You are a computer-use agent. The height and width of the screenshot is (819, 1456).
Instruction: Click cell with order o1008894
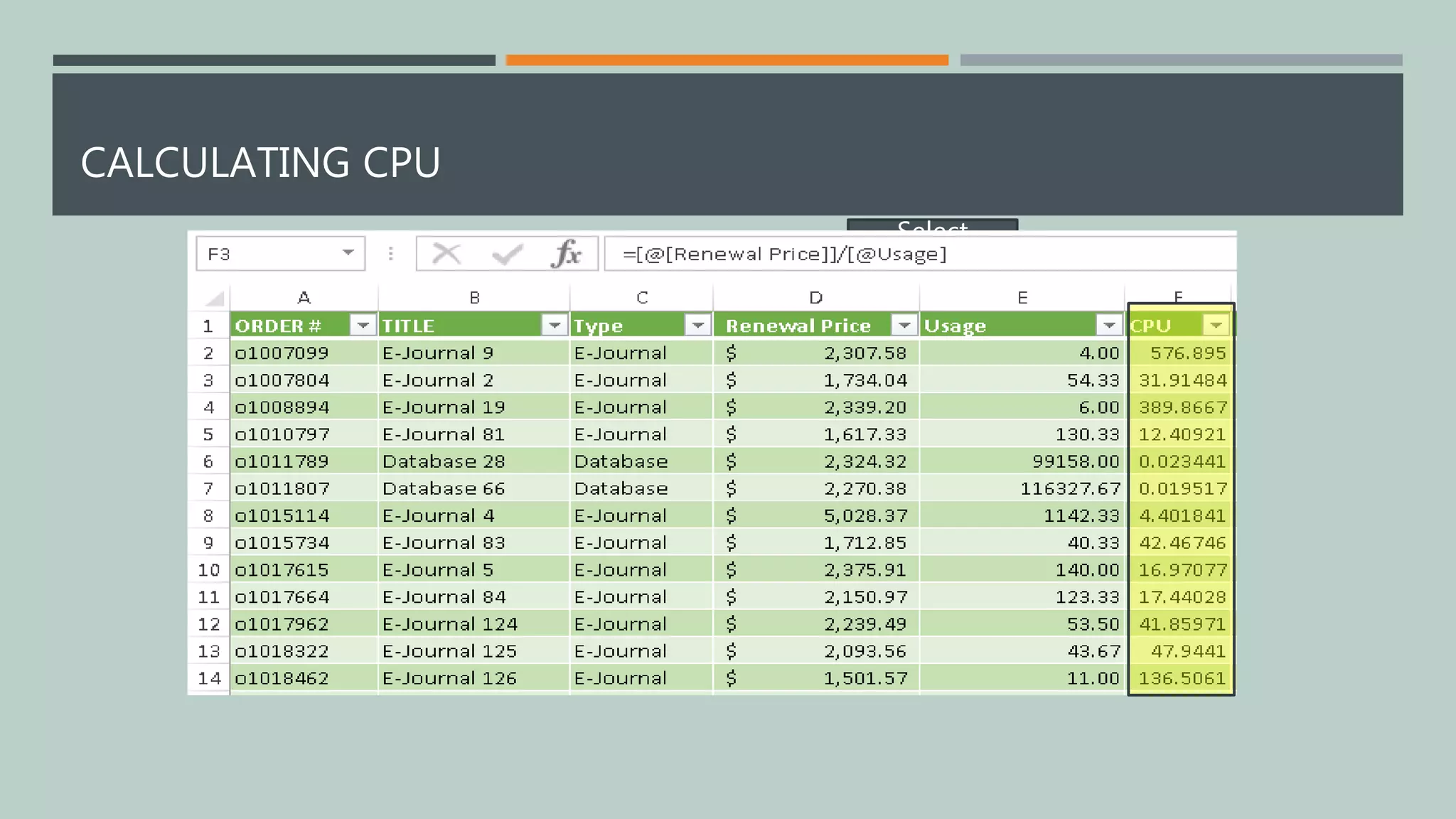304,407
